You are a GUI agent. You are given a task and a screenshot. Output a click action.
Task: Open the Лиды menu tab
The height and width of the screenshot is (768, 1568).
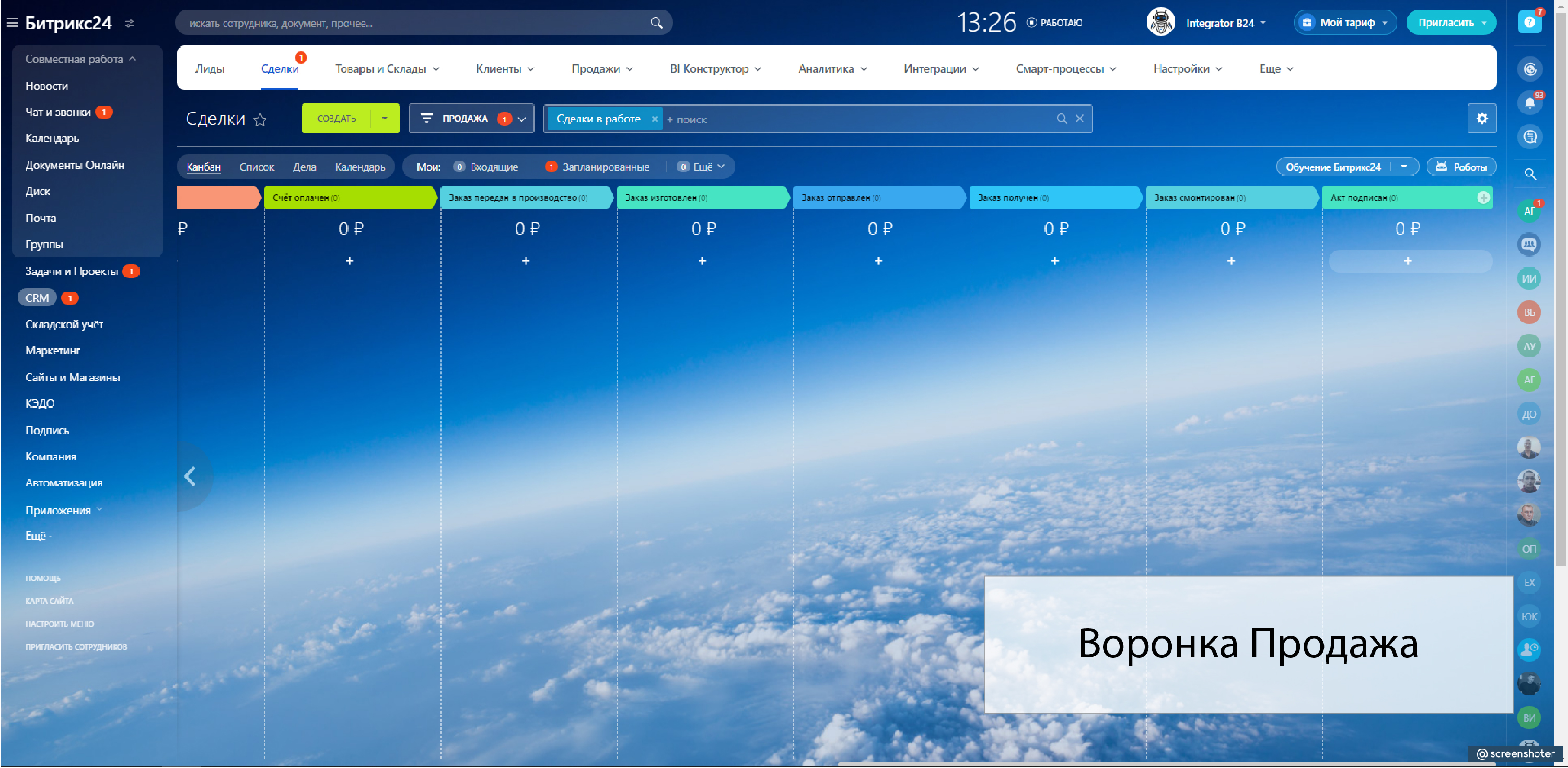pos(210,69)
